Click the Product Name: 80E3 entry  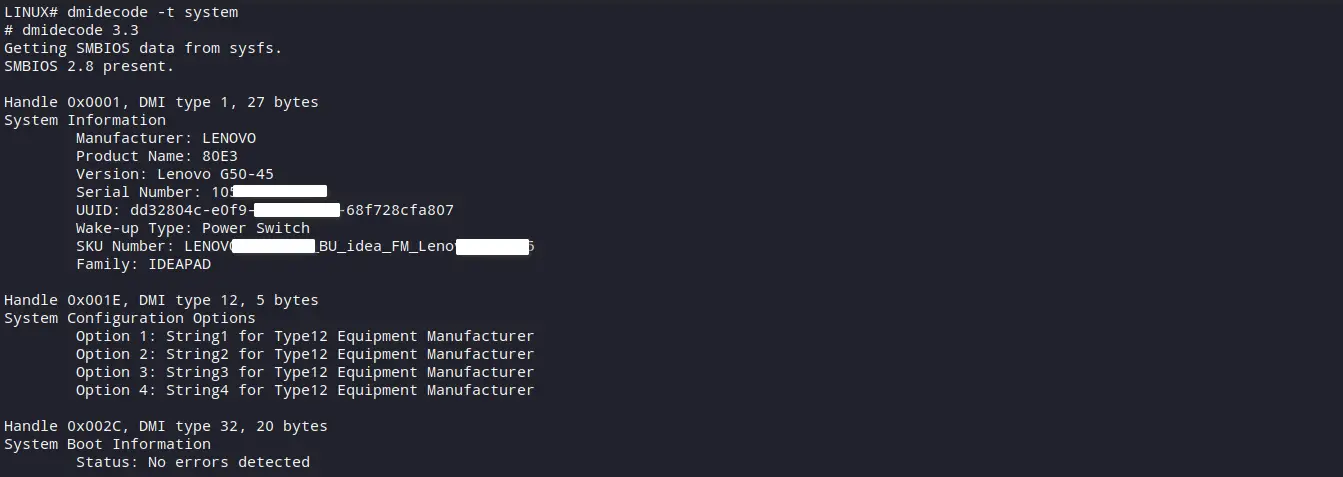coord(157,156)
